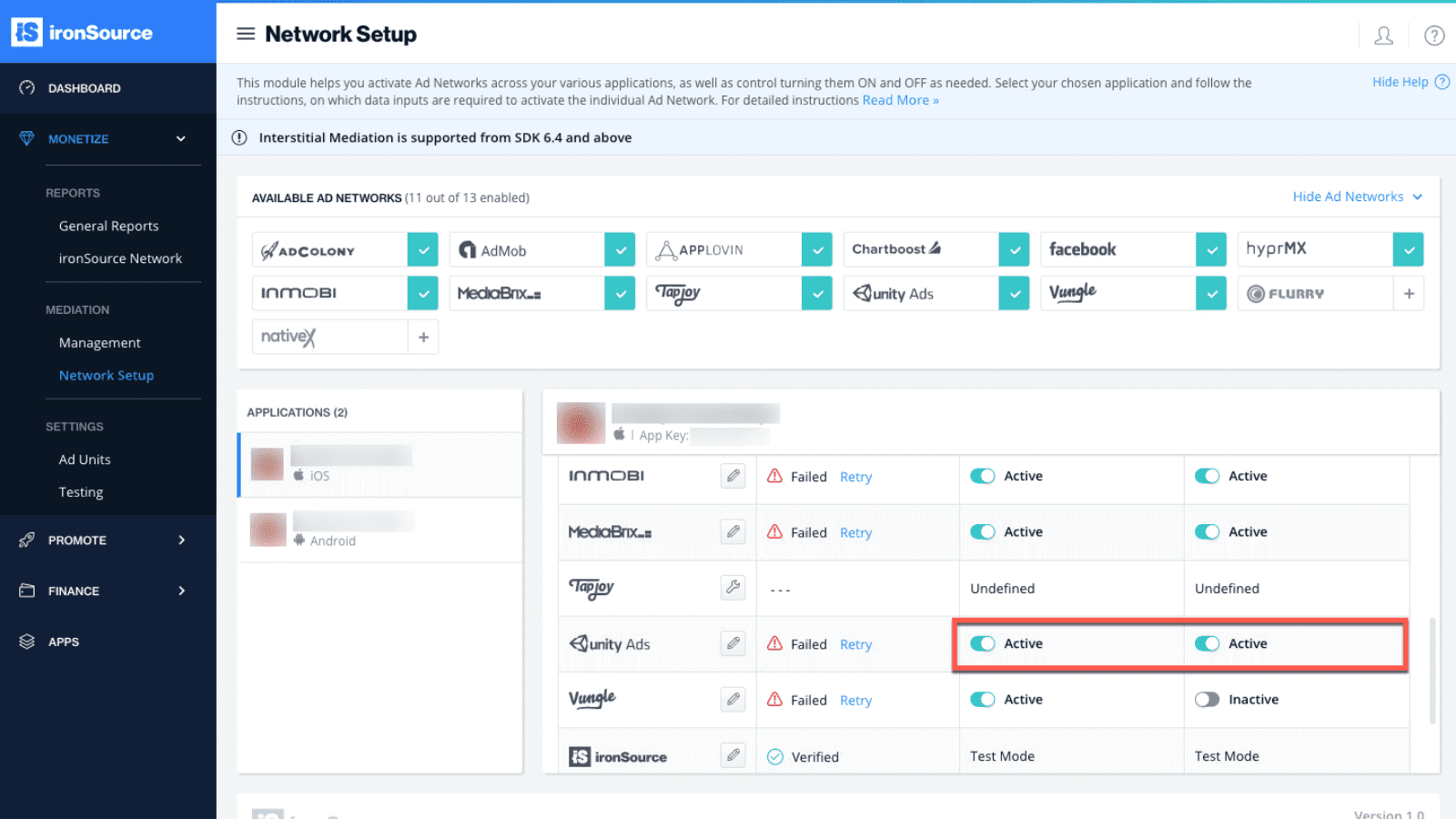Image resolution: width=1456 pixels, height=819 pixels.
Task: Click the help question mark icon in header
Action: (x=1434, y=35)
